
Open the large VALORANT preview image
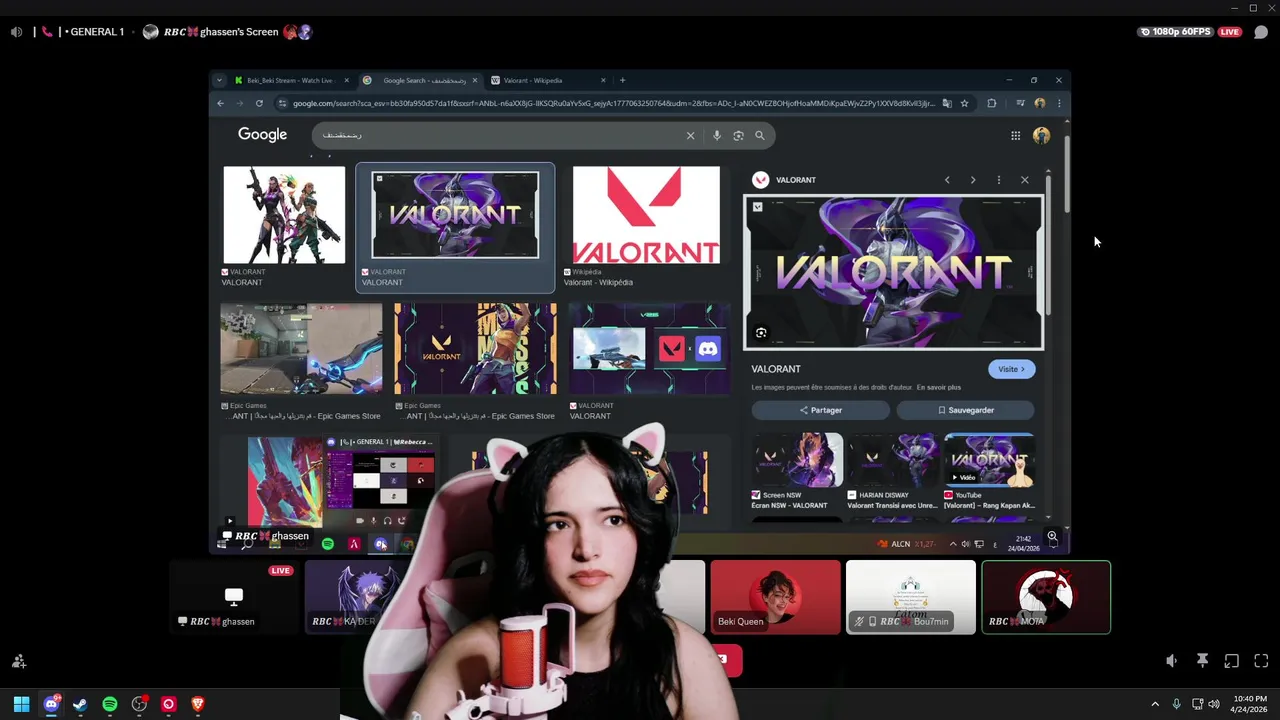pyautogui.click(x=893, y=272)
